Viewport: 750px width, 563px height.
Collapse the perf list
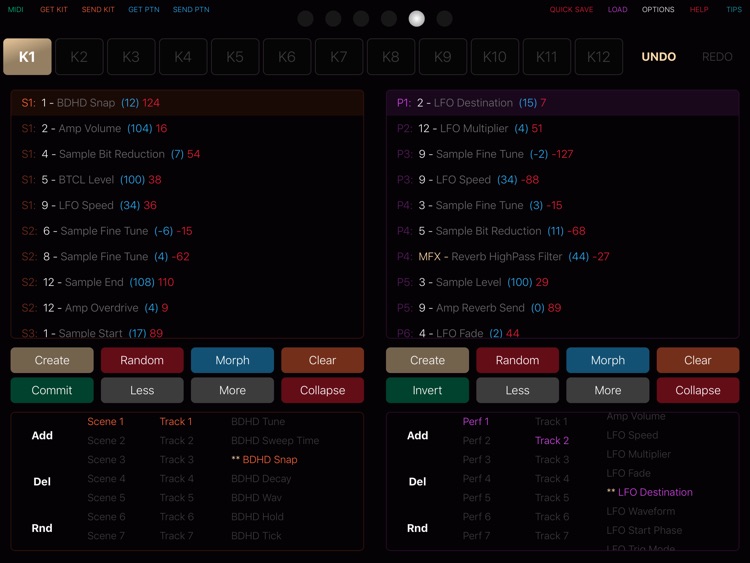click(698, 390)
